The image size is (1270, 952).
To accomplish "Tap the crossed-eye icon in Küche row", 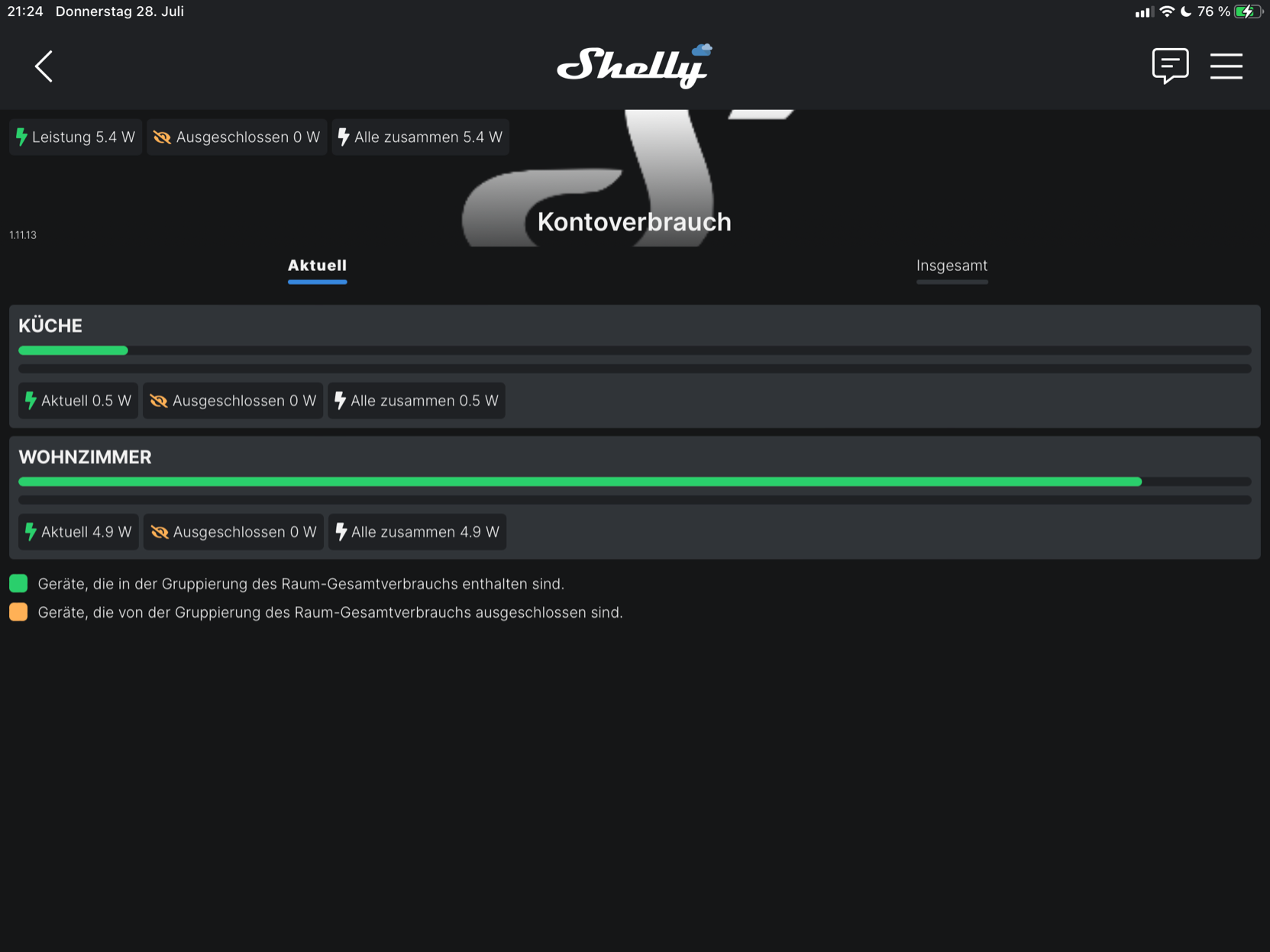I will pyautogui.click(x=159, y=401).
